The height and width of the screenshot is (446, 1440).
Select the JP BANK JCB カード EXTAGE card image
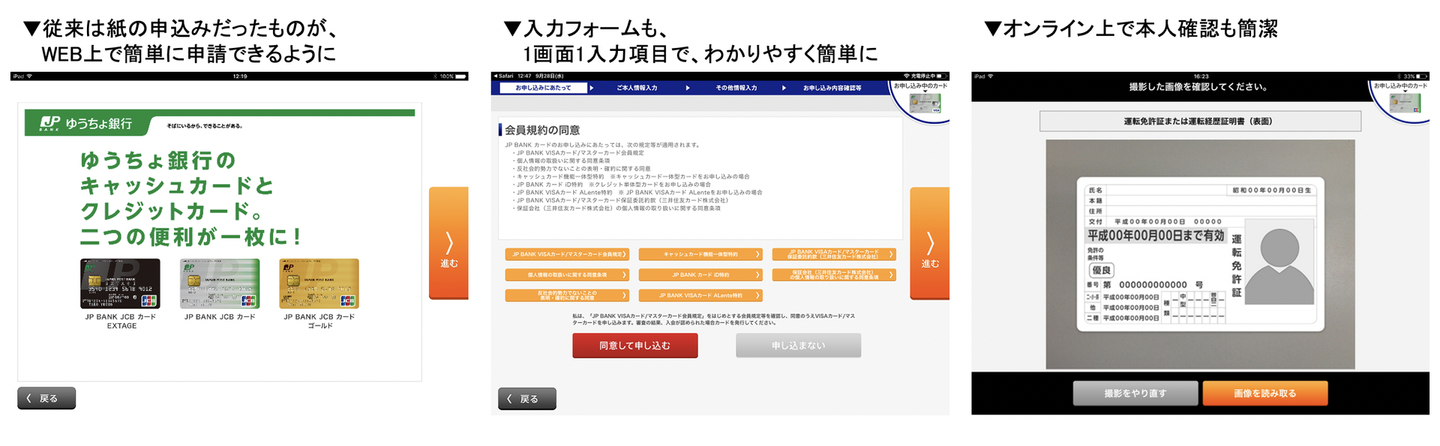[120, 283]
